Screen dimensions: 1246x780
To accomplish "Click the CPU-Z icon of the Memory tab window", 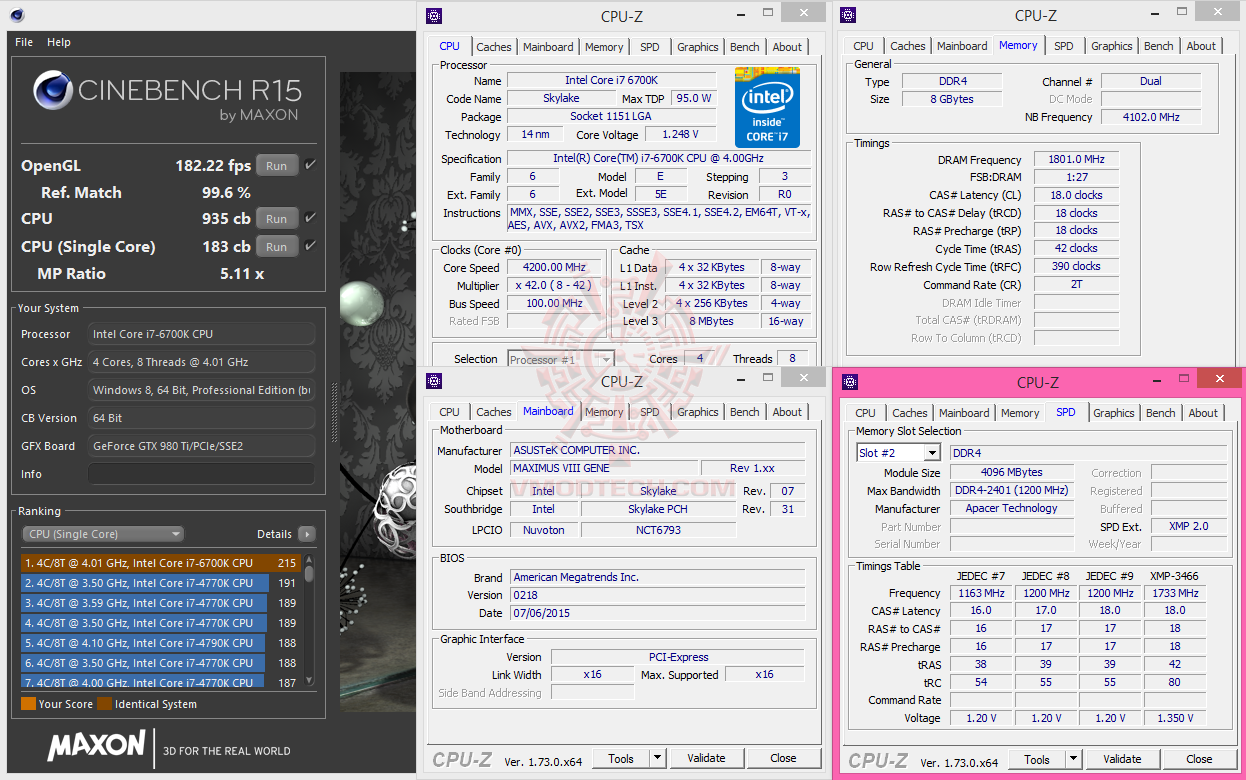I will (x=848, y=15).
